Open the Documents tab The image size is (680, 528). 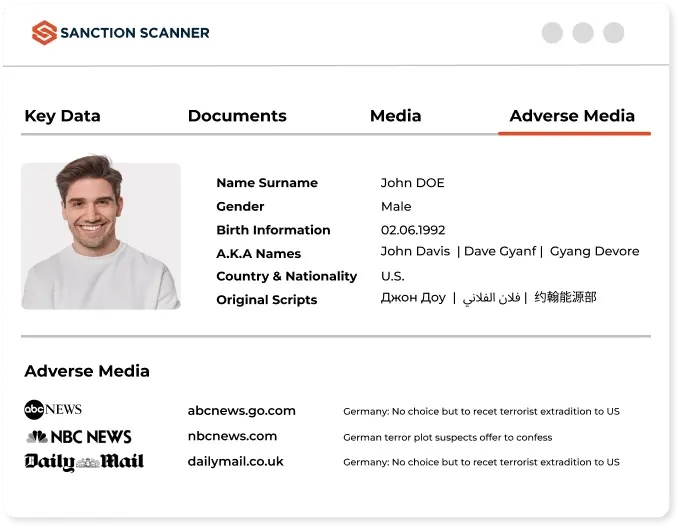pyautogui.click(x=237, y=116)
